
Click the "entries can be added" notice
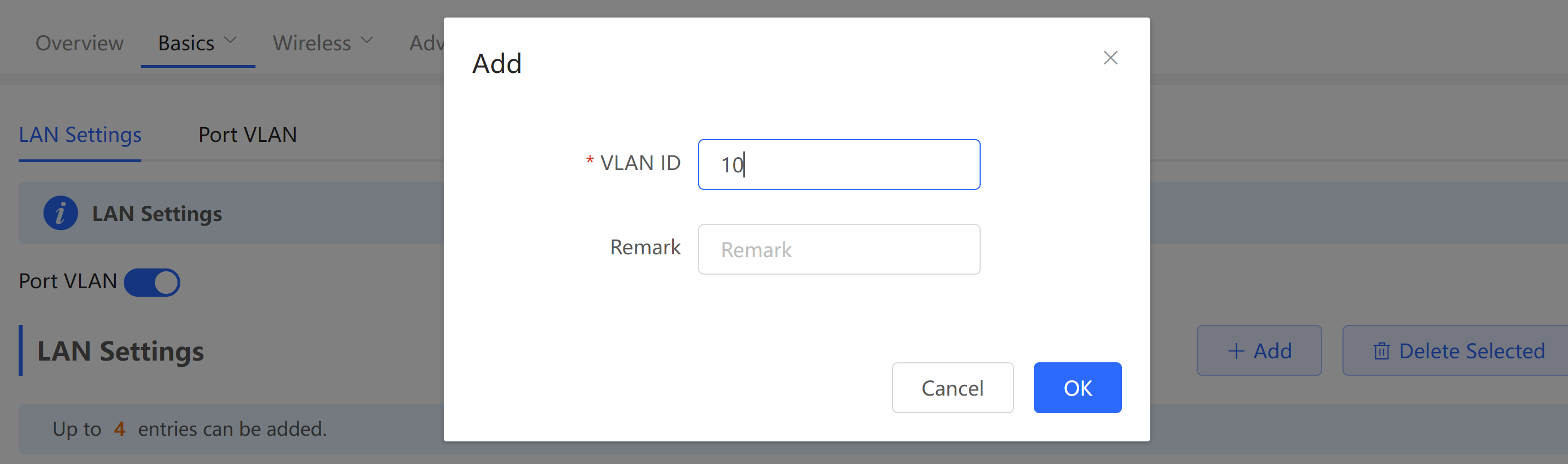tap(232, 430)
